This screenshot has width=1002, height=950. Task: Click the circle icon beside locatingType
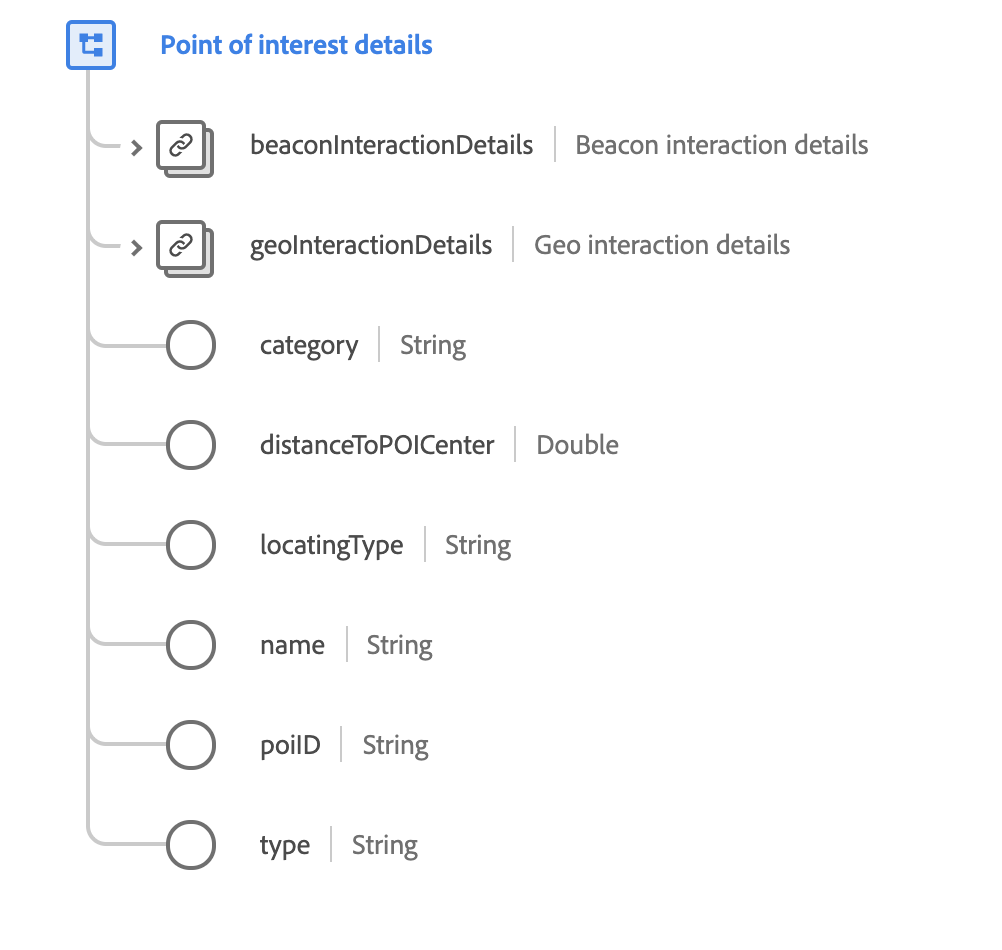(190, 546)
